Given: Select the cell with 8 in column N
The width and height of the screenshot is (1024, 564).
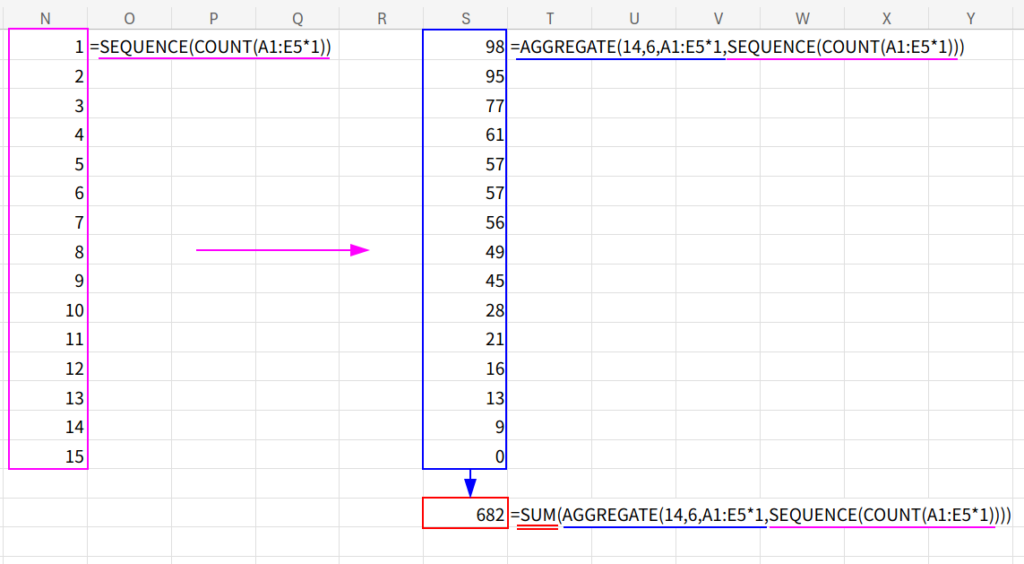Looking at the screenshot, I should (x=48, y=252).
